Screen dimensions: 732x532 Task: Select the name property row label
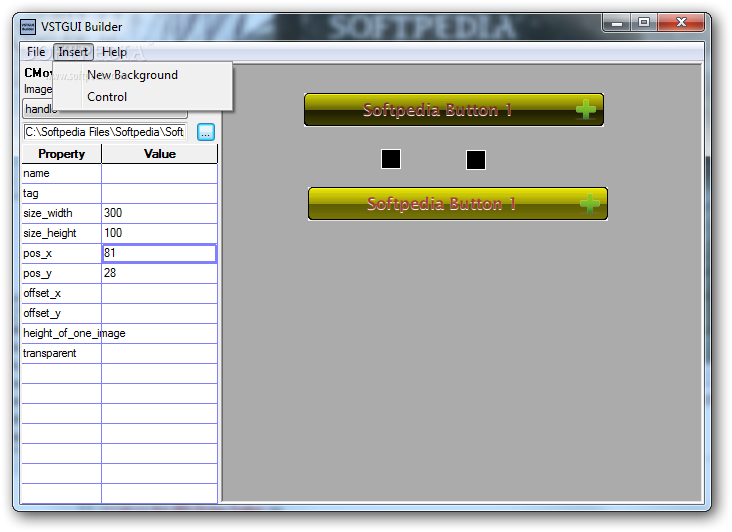click(x=62, y=174)
